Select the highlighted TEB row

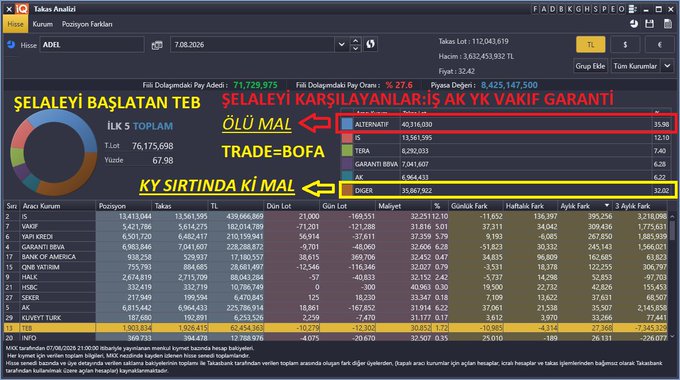click(336, 328)
